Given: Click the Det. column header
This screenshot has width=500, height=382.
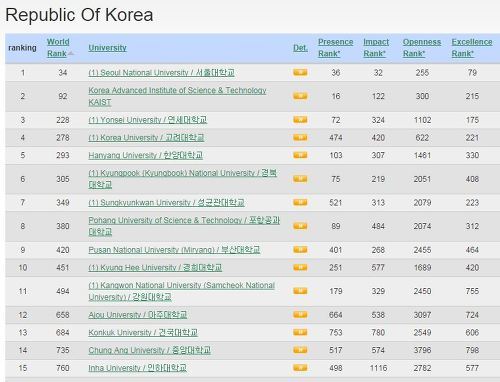Looking at the screenshot, I should (300, 48).
